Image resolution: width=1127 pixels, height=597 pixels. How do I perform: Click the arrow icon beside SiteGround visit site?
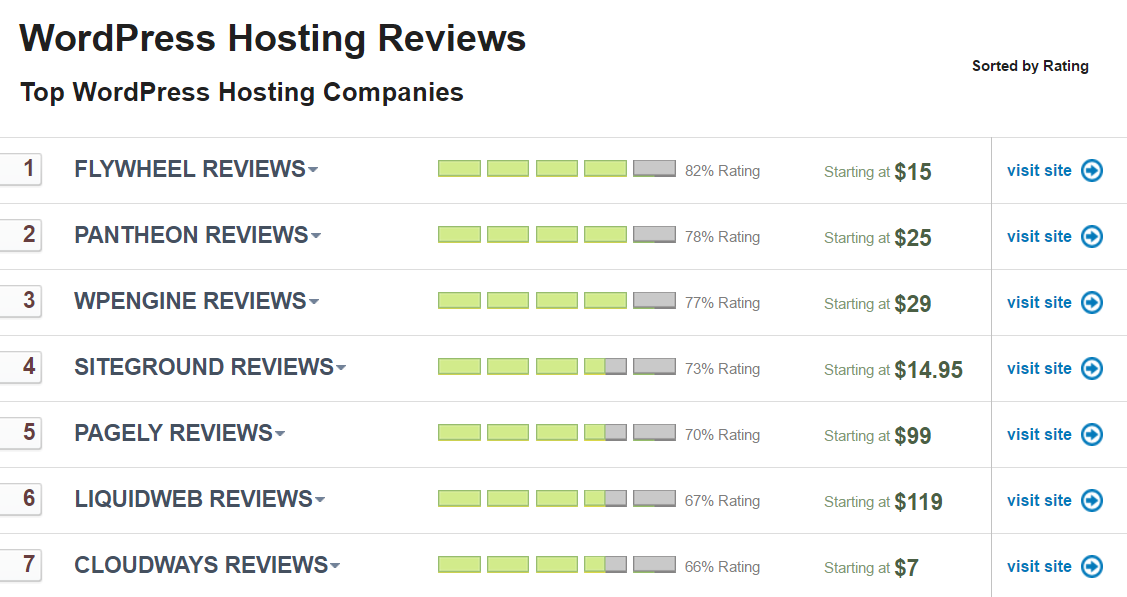click(1092, 369)
